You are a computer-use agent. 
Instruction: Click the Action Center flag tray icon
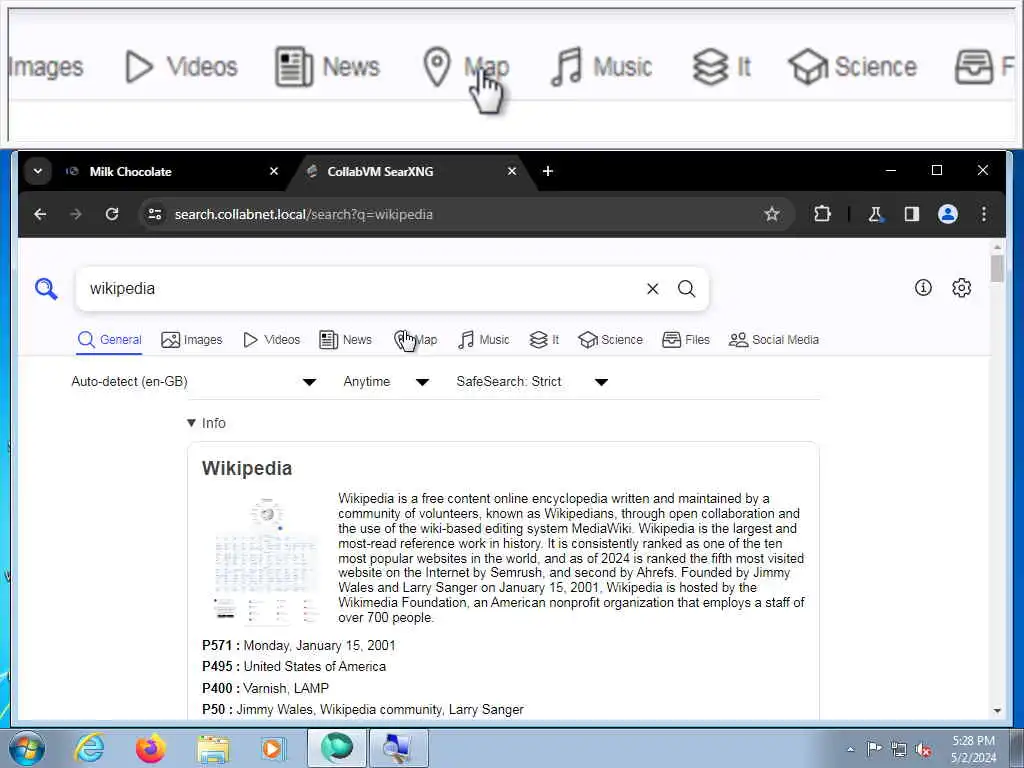coord(874,748)
